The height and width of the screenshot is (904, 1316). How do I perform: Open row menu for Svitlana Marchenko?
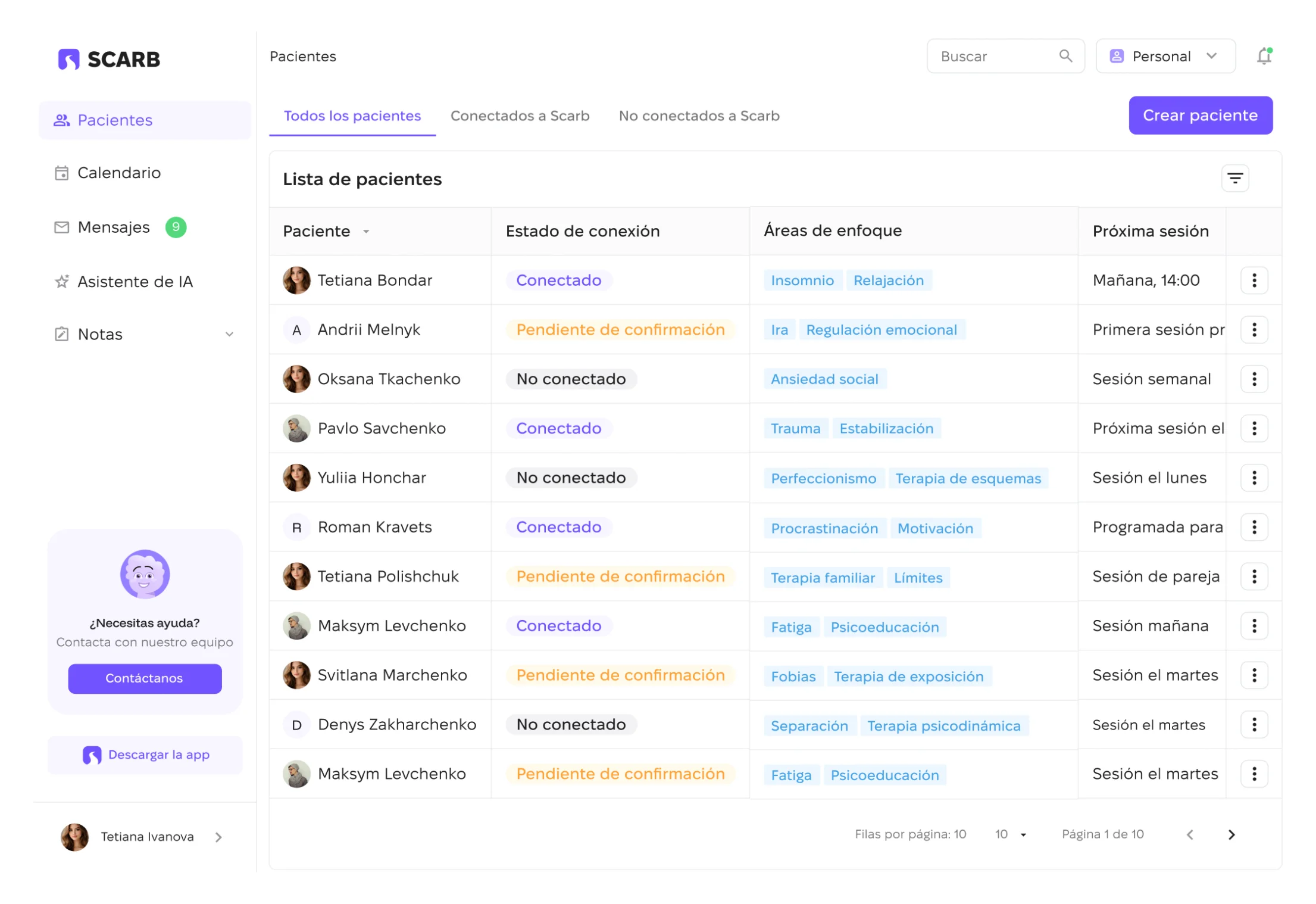tap(1254, 675)
